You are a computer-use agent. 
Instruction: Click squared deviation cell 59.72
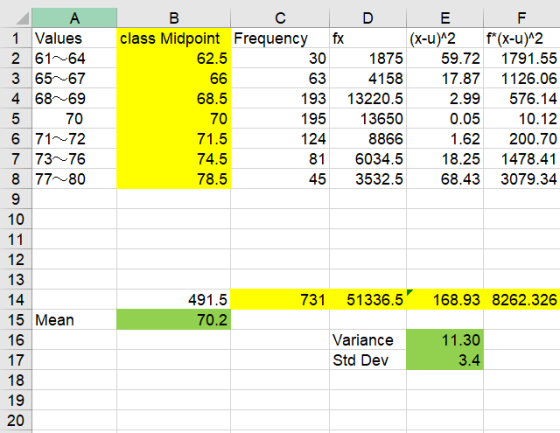tap(445, 58)
